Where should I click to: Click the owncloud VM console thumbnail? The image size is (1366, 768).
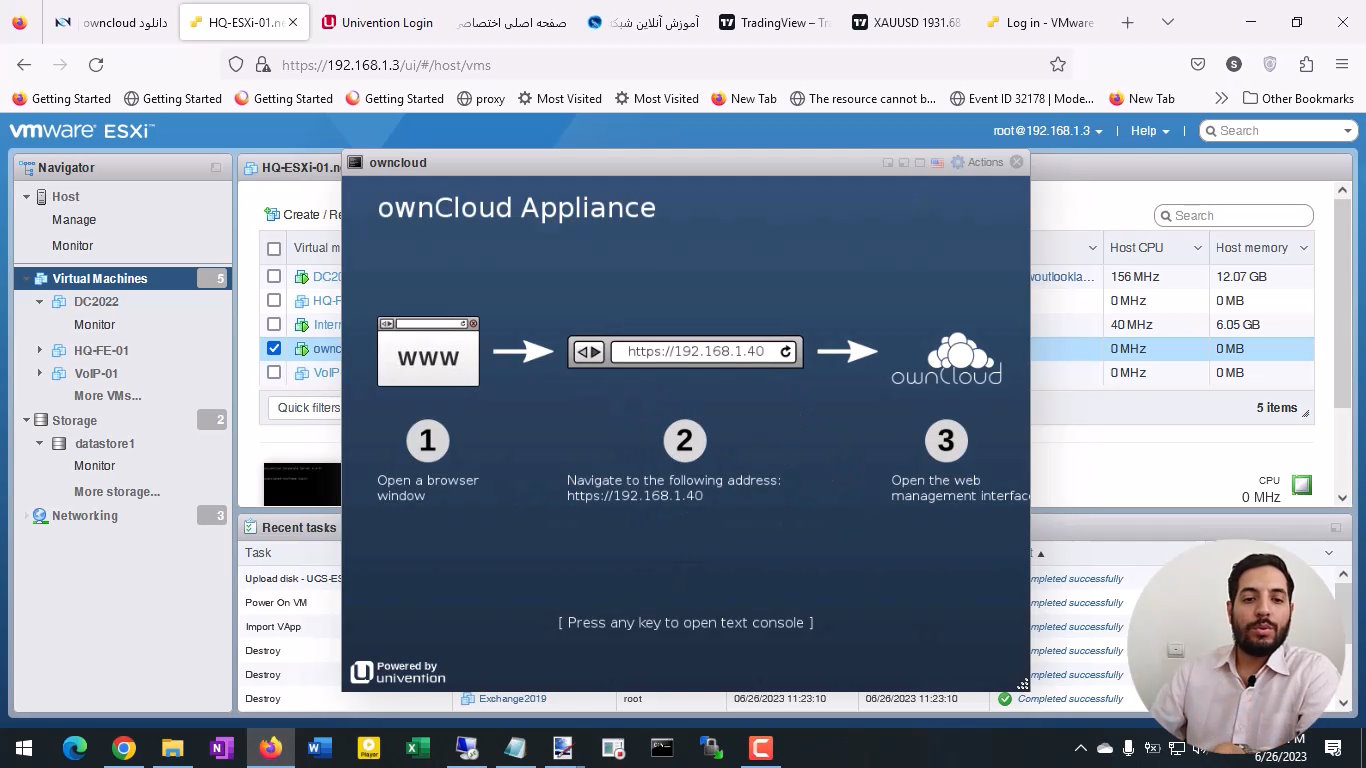[x=302, y=484]
